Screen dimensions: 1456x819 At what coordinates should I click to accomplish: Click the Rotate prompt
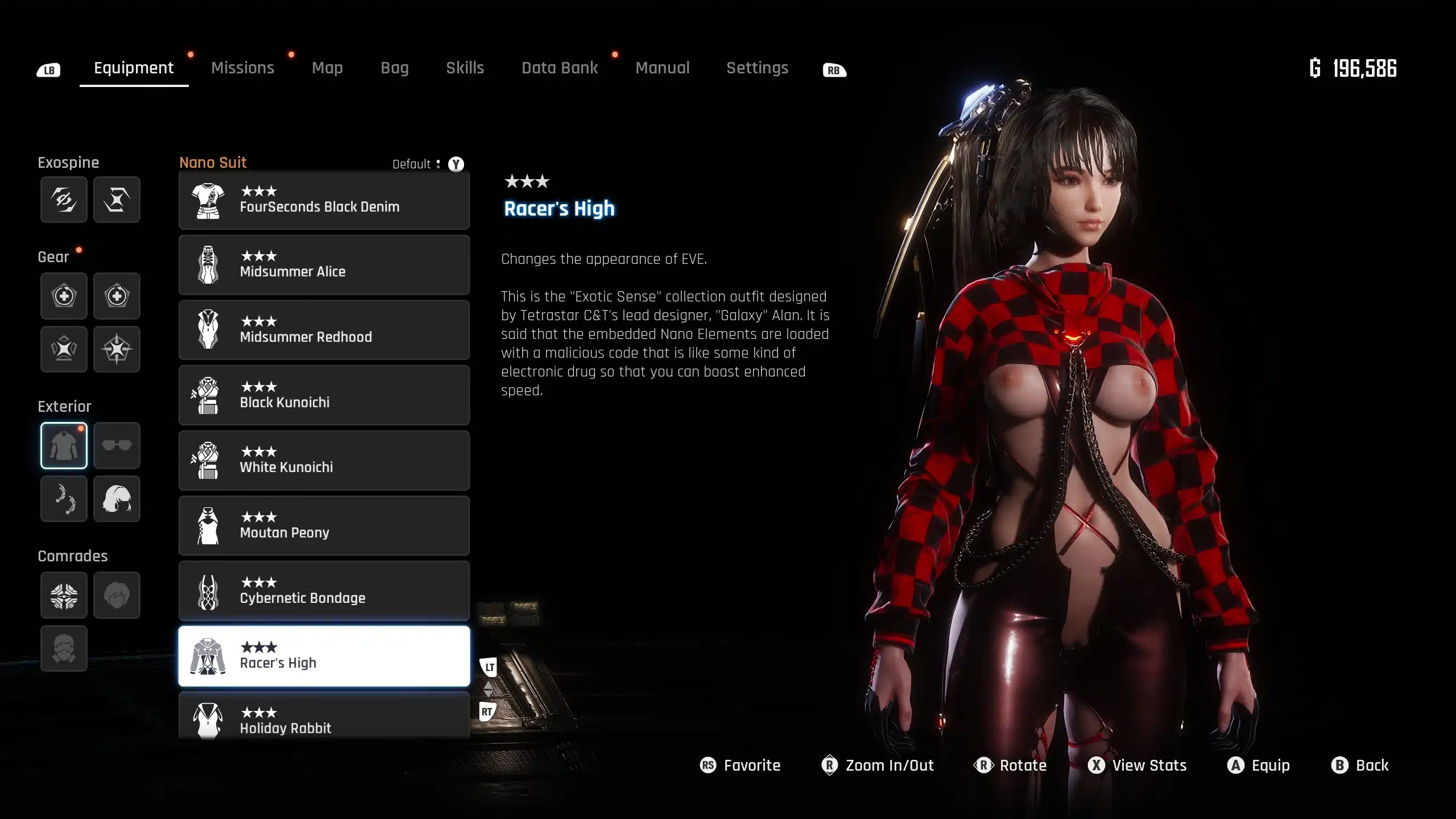pos(1011,766)
